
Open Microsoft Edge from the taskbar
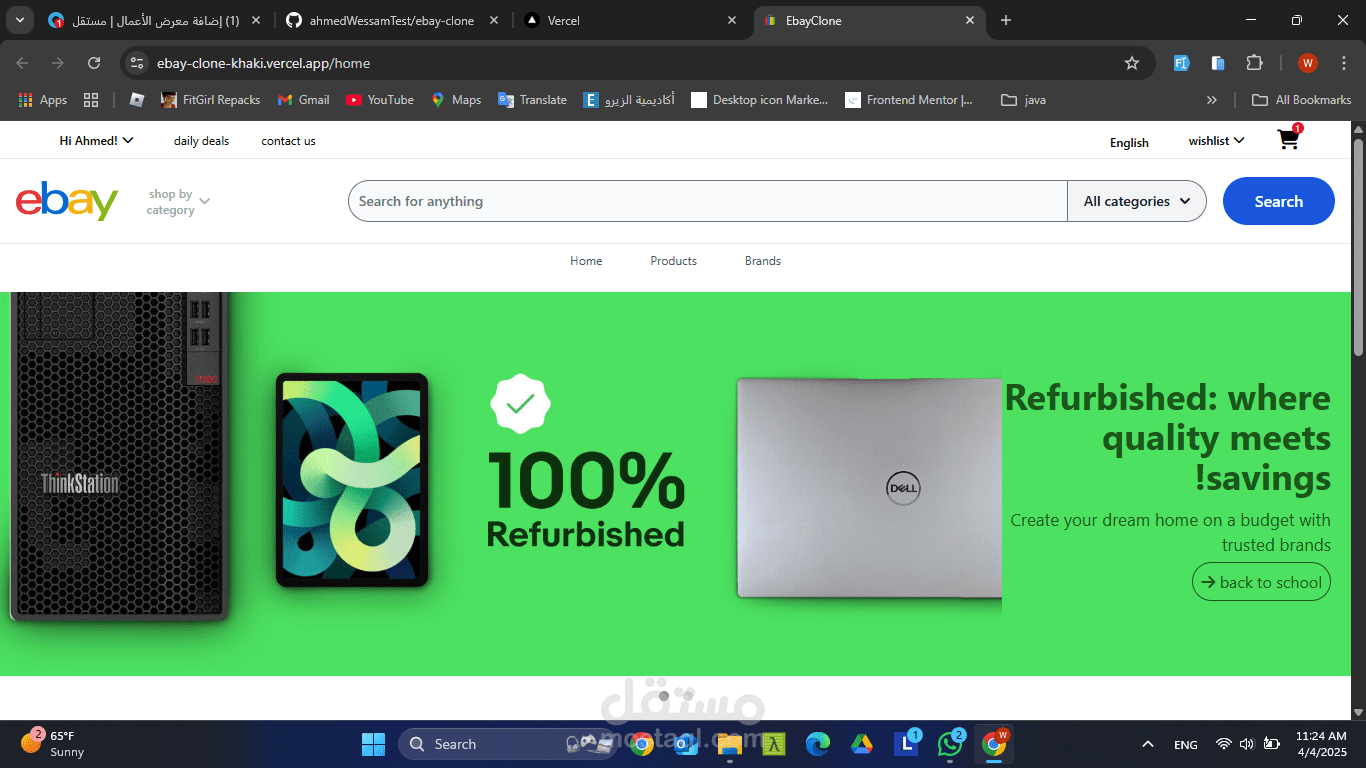(818, 744)
